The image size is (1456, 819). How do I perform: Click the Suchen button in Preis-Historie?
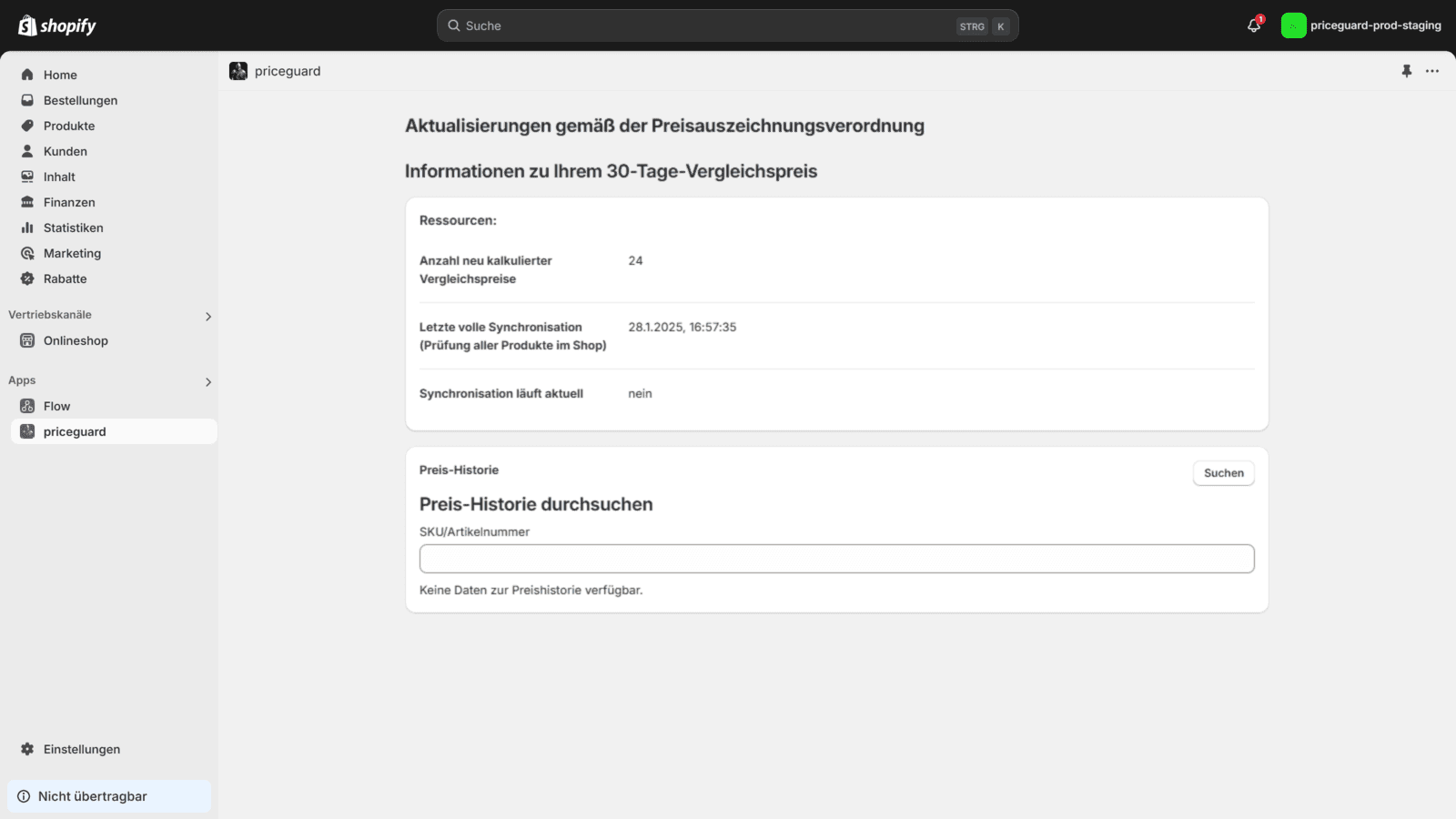tap(1223, 472)
